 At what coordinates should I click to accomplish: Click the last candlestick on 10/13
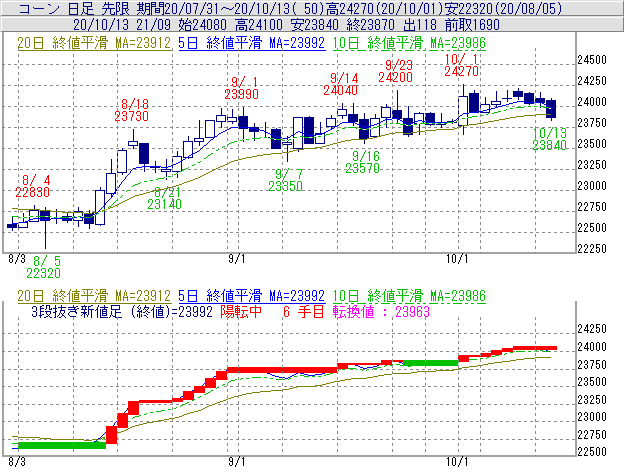552,109
